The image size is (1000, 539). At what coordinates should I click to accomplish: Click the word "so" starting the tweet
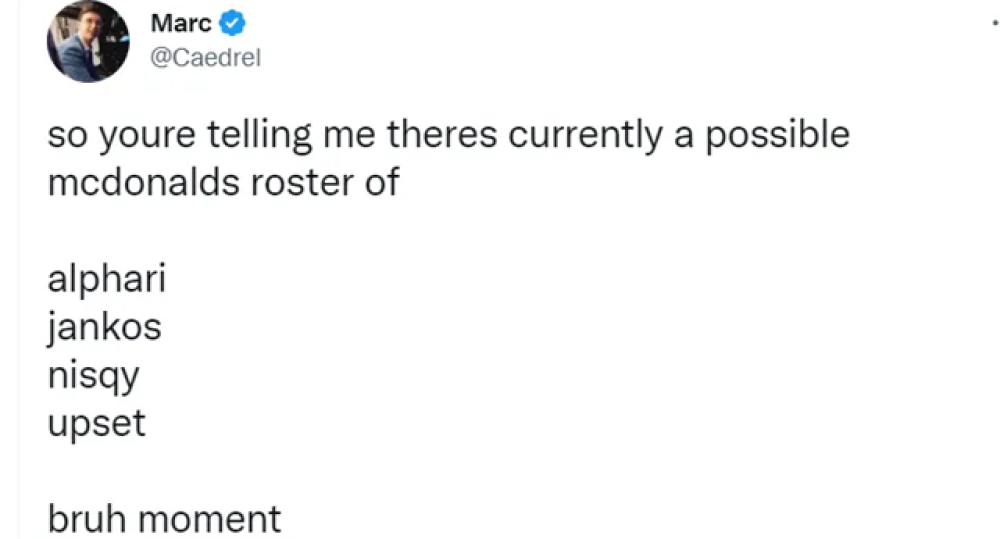pyautogui.click(x=67, y=135)
